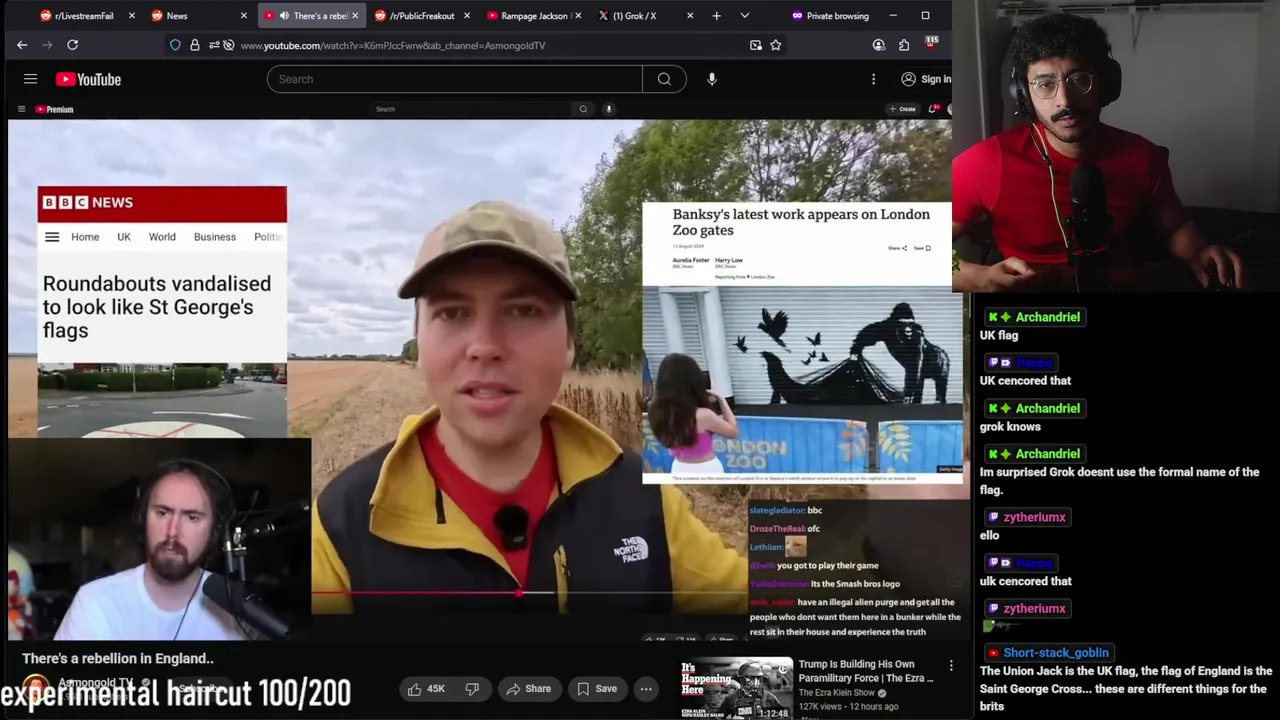Click Short-stack_goblin username in chat
This screenshot has height=720, width=1280.
1056,653
